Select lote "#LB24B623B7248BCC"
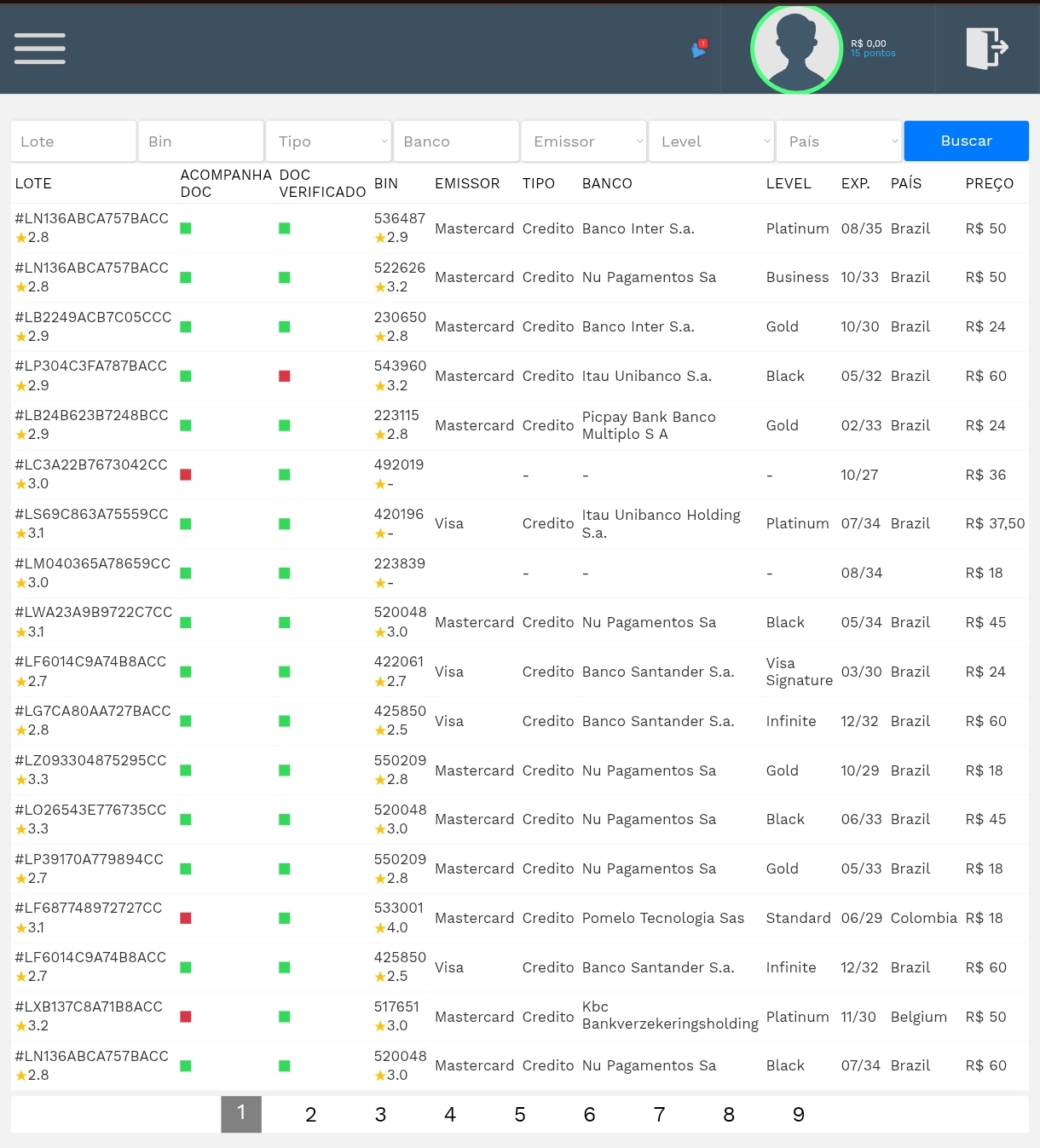The height and width of the screenshot is (1148, 1040). click(x=91, y=415)
